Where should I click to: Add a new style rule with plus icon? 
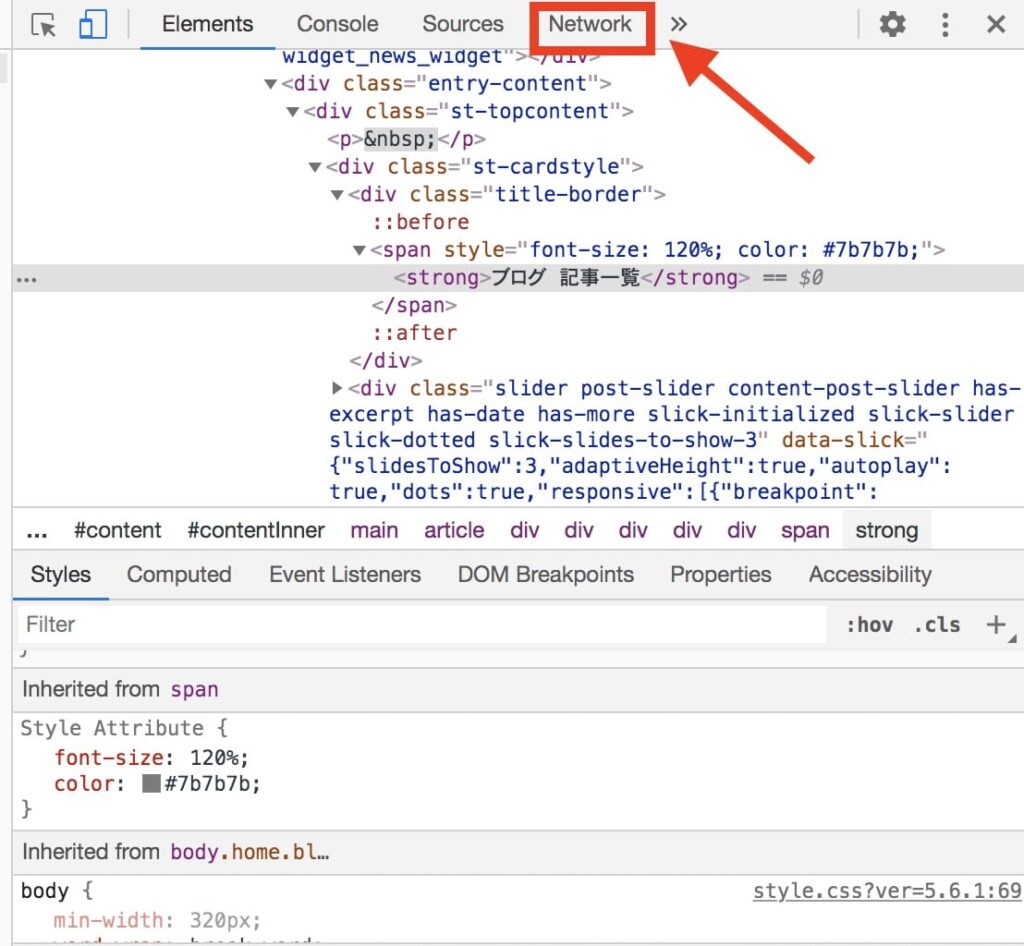(x=996, y=625)
